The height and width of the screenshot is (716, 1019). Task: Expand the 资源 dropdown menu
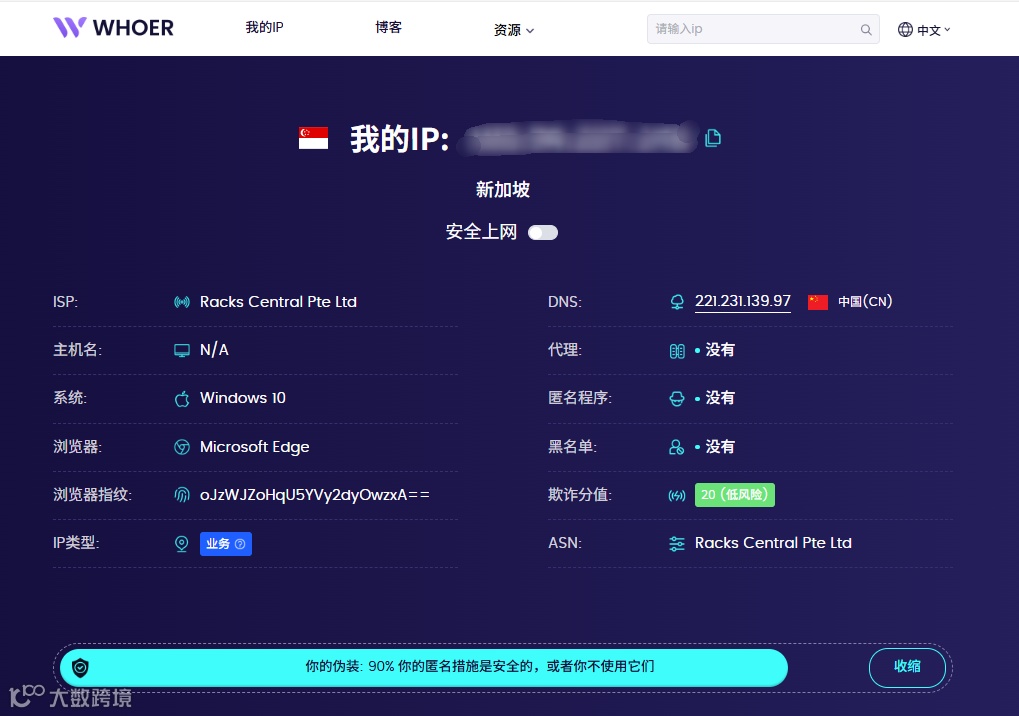coord(513,30)
